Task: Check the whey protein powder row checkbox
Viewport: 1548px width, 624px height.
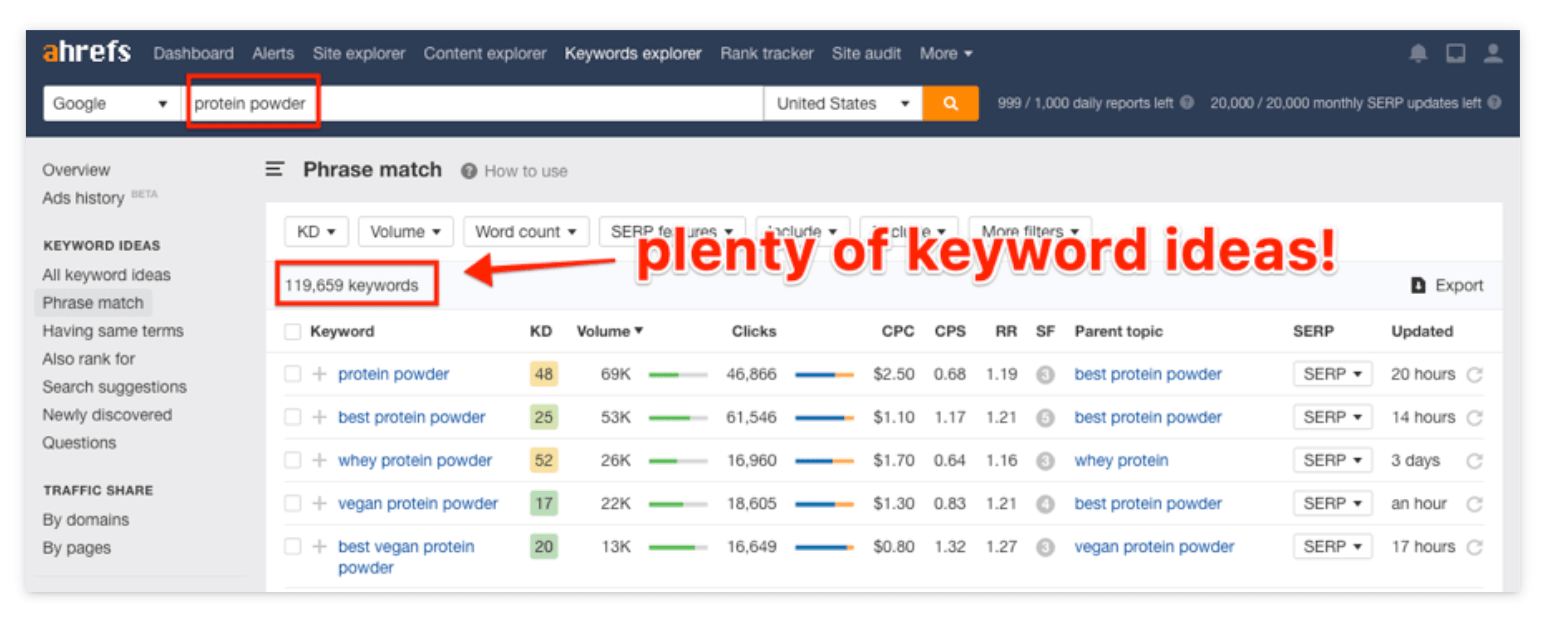Action: point(292,460)
